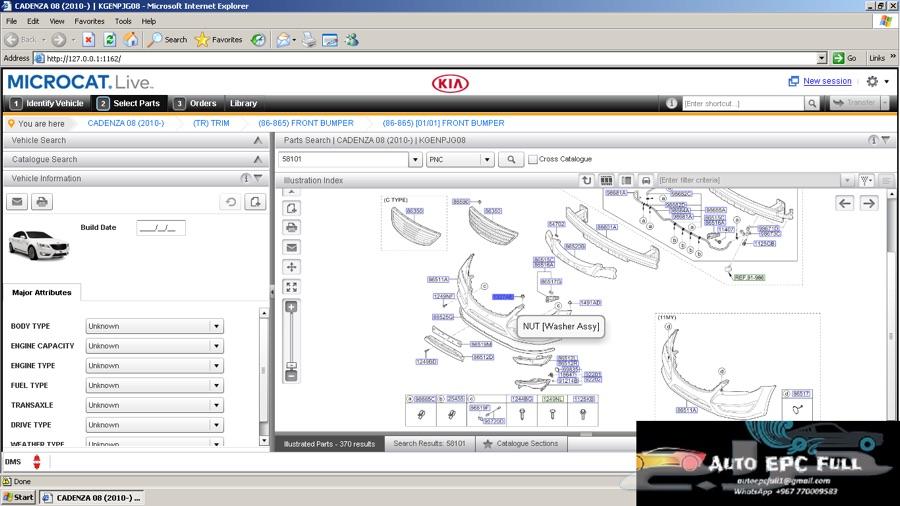This screenshot has height=506, width=900.
Task: Click the parts search magnifier button
Action: 511,159
